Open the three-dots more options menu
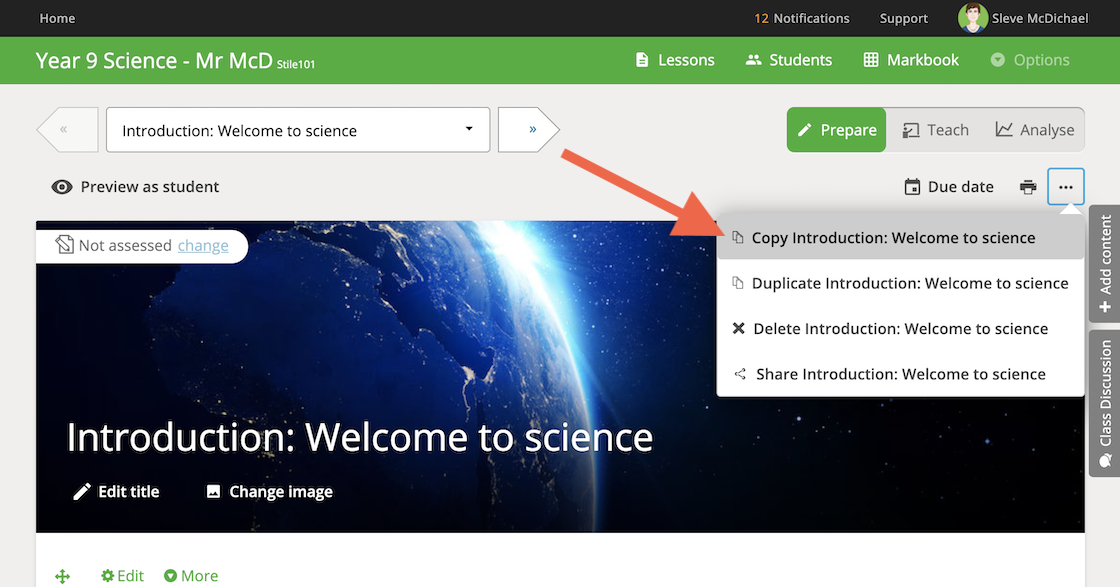 click(x=1066, y=187)
